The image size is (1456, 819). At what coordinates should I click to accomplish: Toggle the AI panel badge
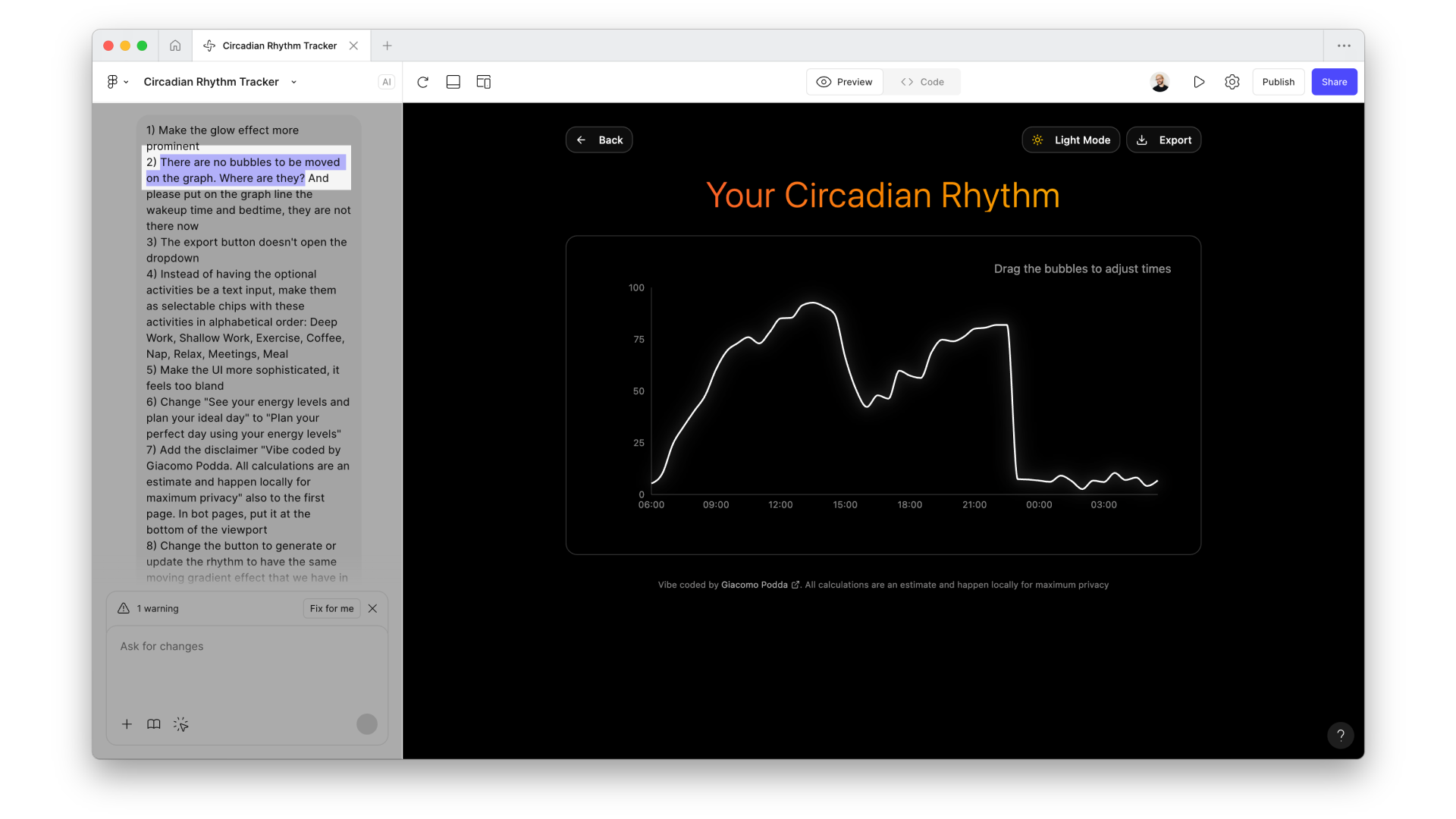click(x=387, y=82)
